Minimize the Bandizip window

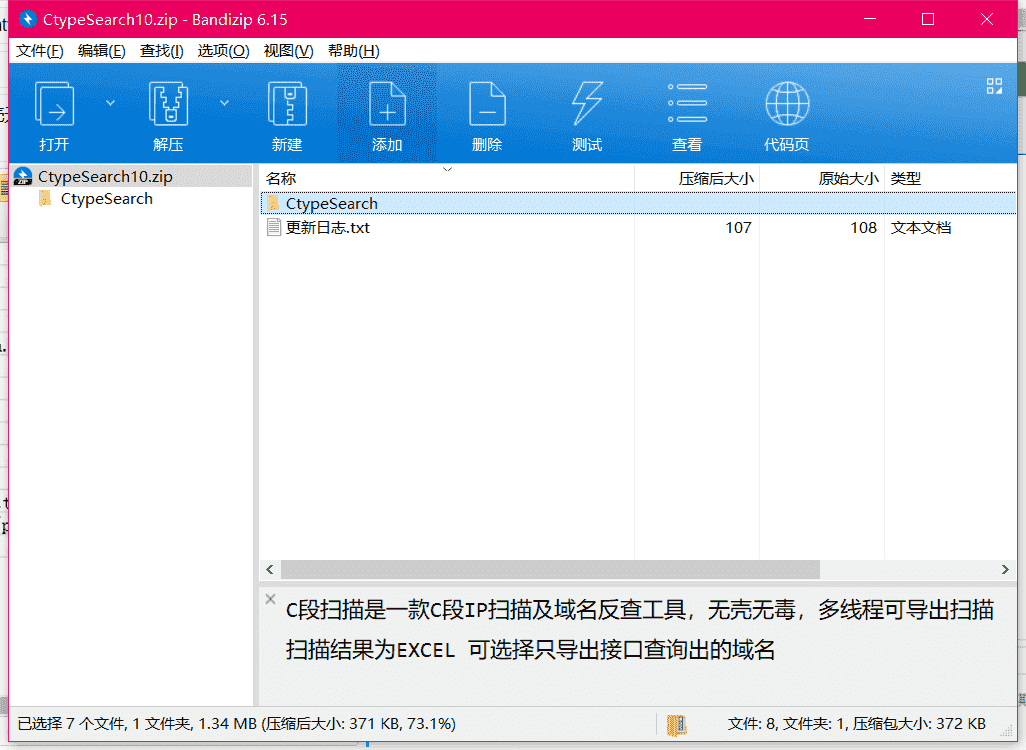tap(870, 19)
